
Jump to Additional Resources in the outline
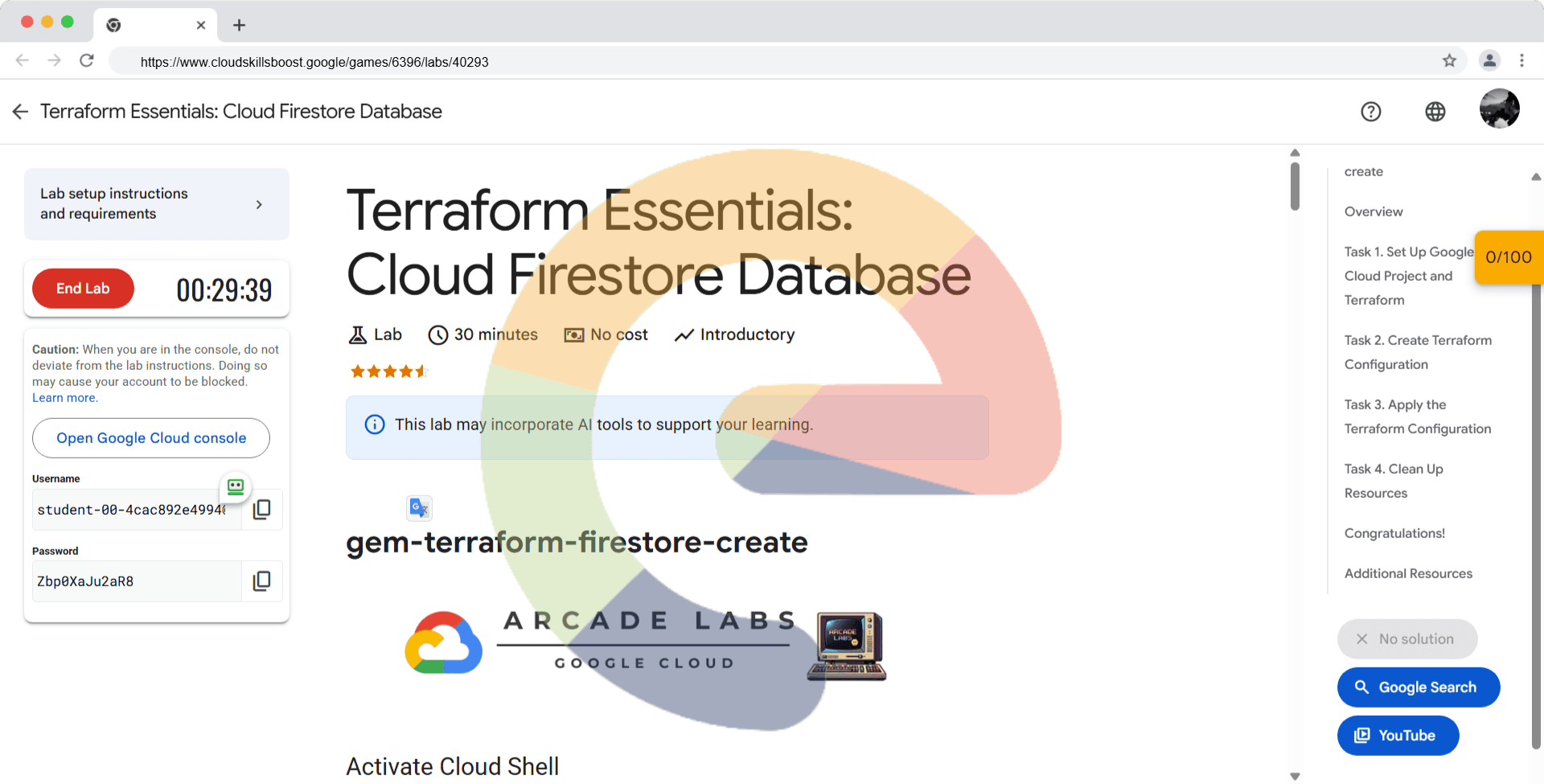[1408, 573]
